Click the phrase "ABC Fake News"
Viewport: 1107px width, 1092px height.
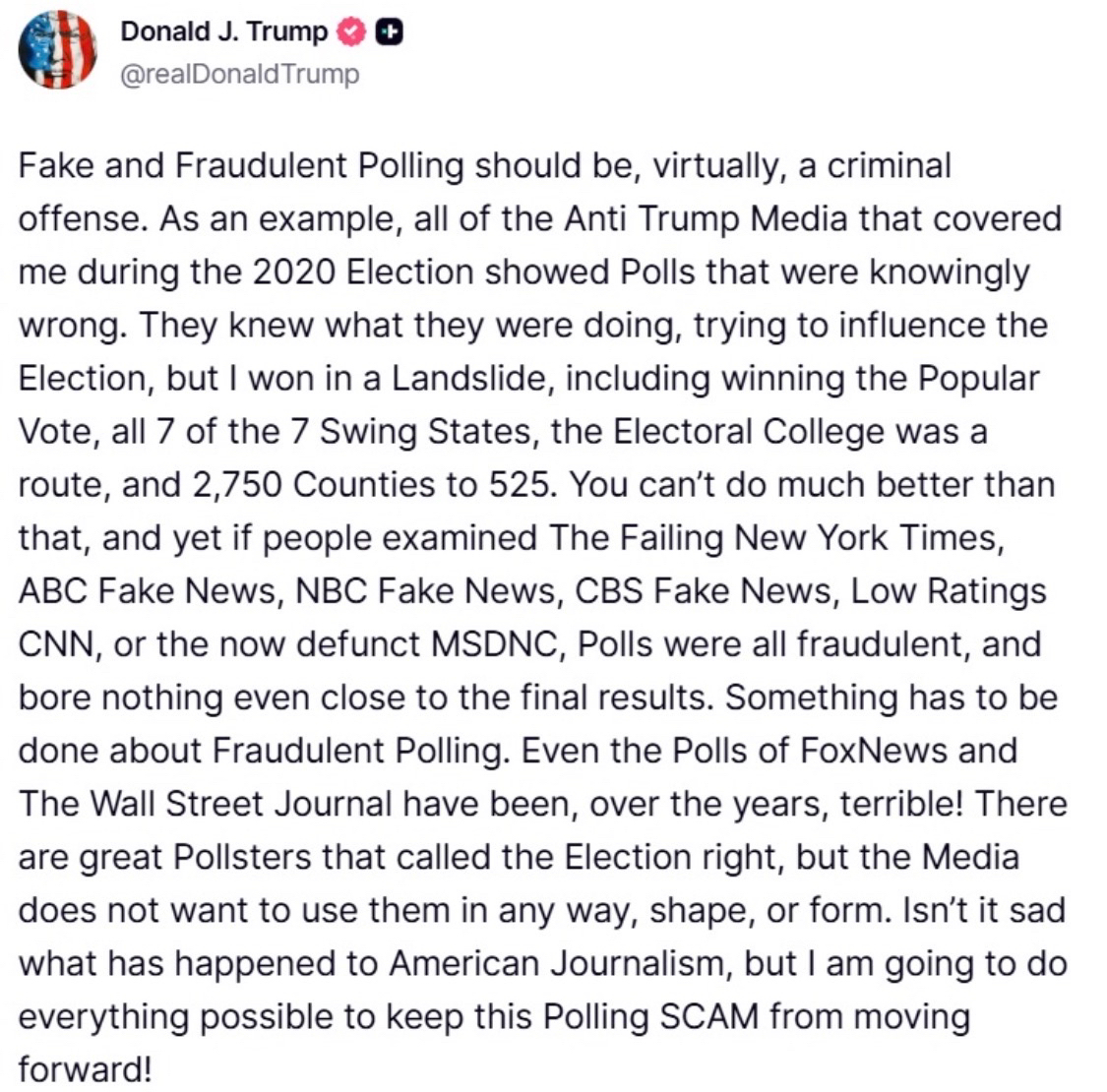pyautogui.click(x=146, y=590)
